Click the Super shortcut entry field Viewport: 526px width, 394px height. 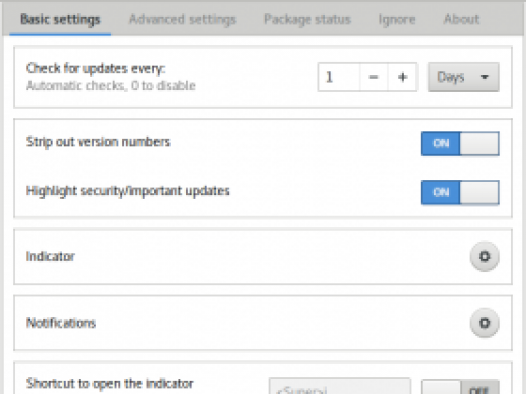tap(339, 386)
